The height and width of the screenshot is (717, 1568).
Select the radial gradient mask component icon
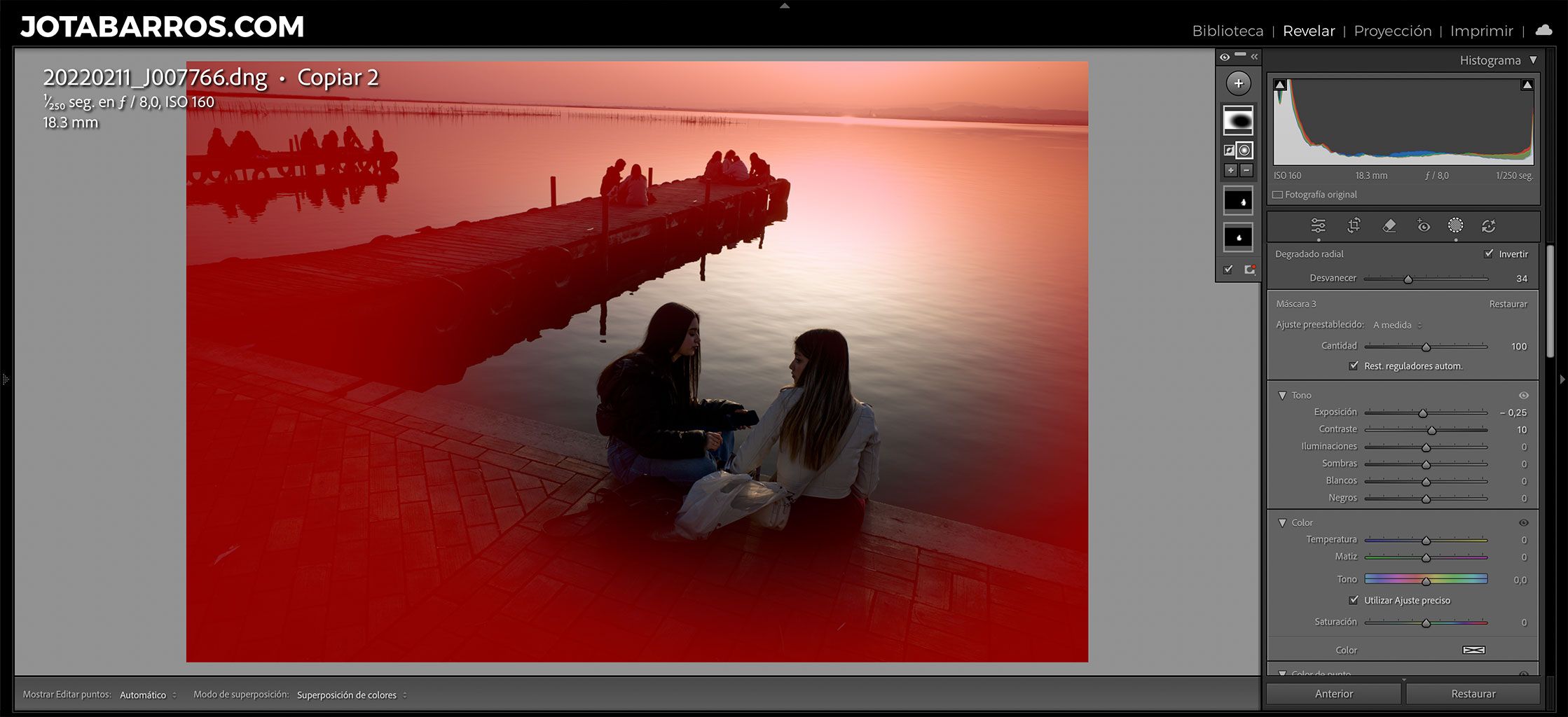[1244, 150]
